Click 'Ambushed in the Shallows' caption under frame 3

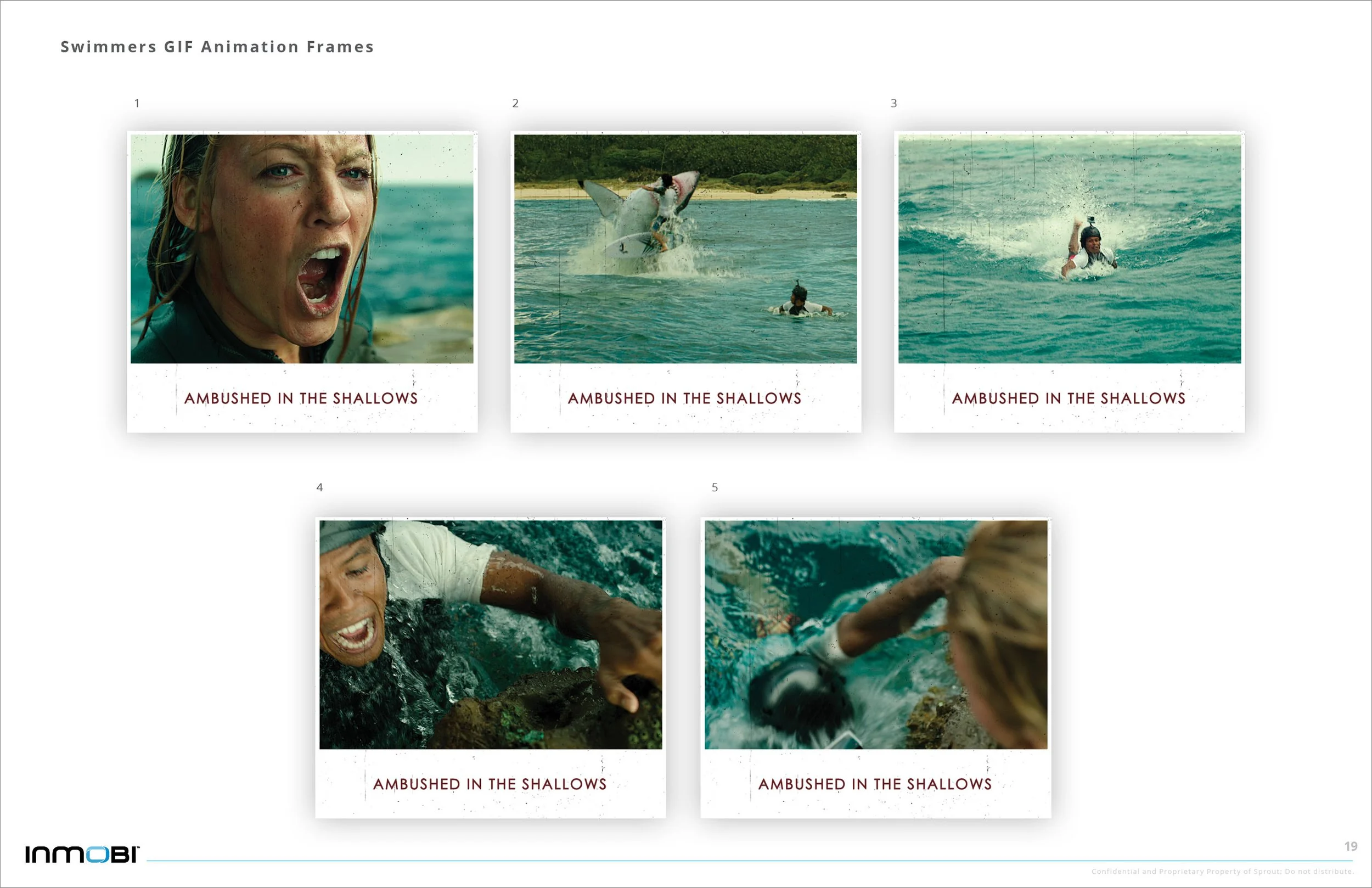pos(1068,398)
